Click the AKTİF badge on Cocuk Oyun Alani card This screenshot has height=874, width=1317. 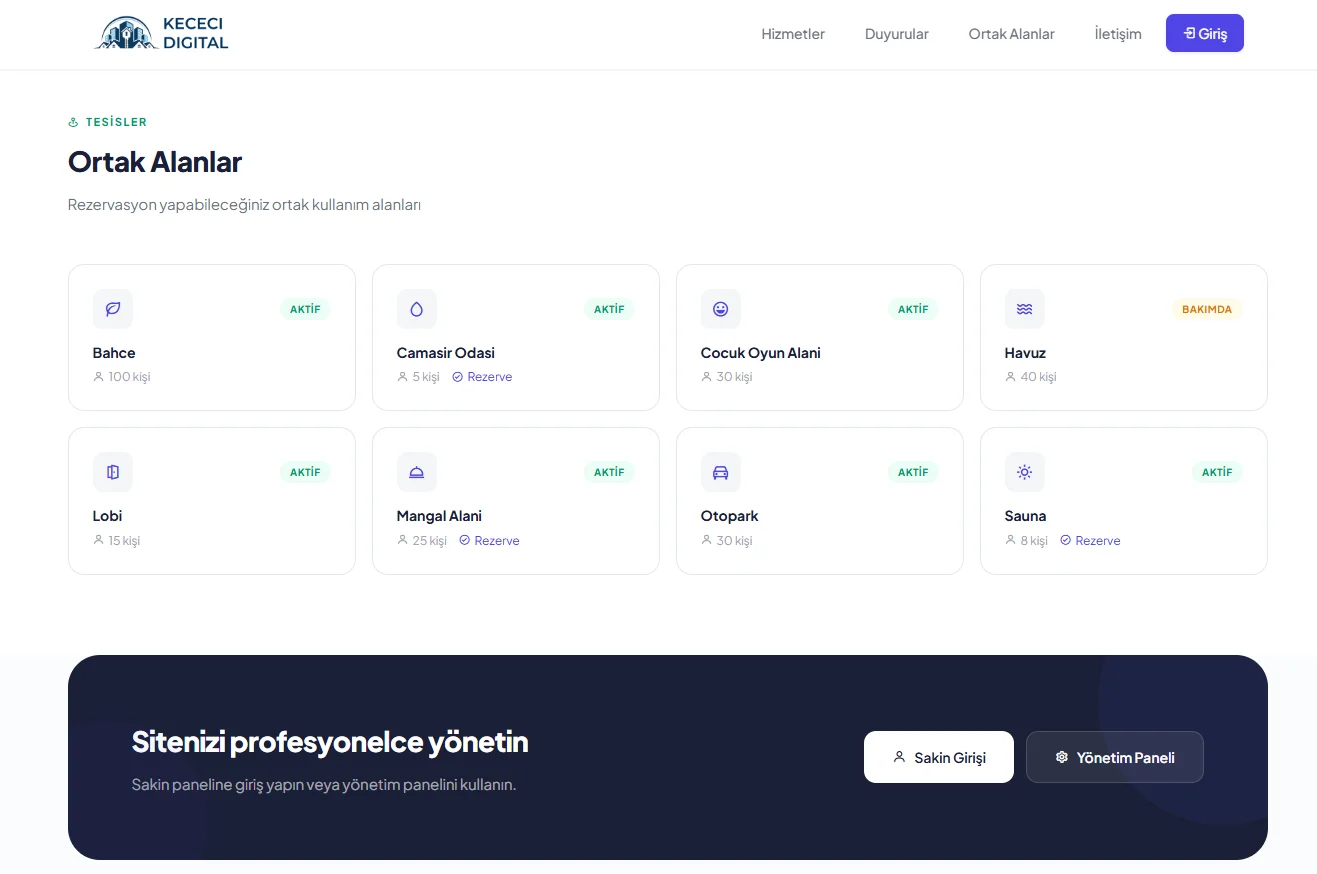tap(913, 309)
